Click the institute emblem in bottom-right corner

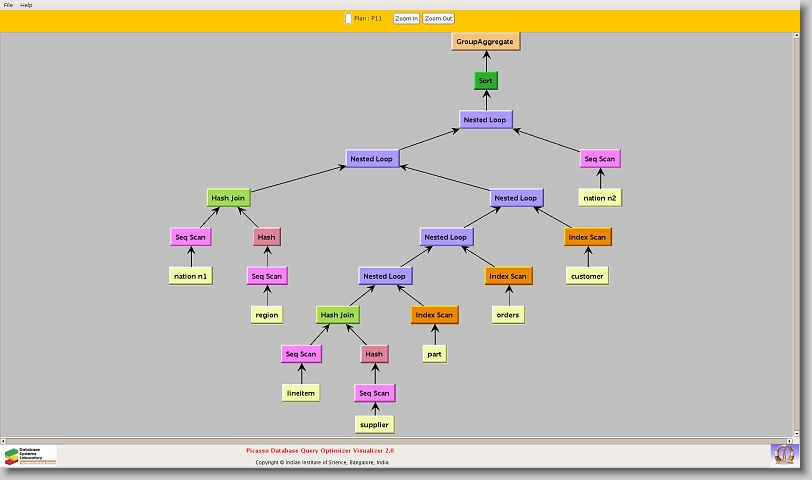[784, 454]
